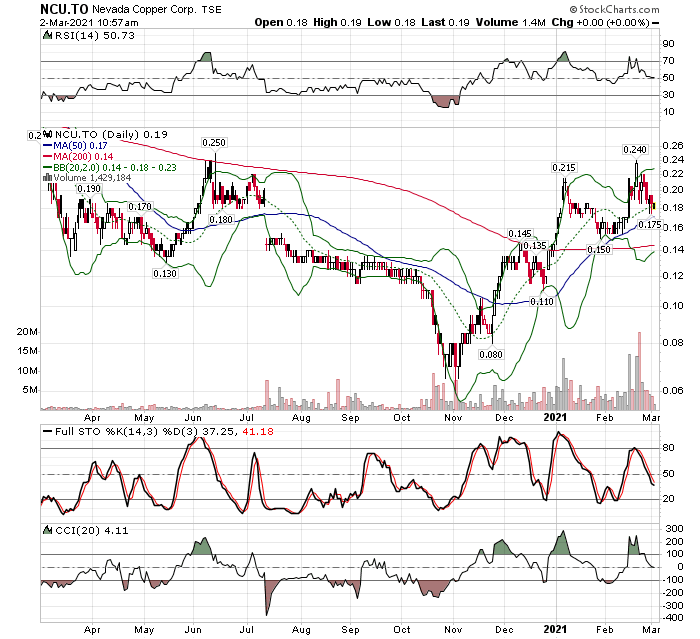Image resolution: width=700 pixels, height=639 pixels.
Task: Click the Nevada Copper Corp. company name
Action: pyautogui.click(x=144, y=9)
